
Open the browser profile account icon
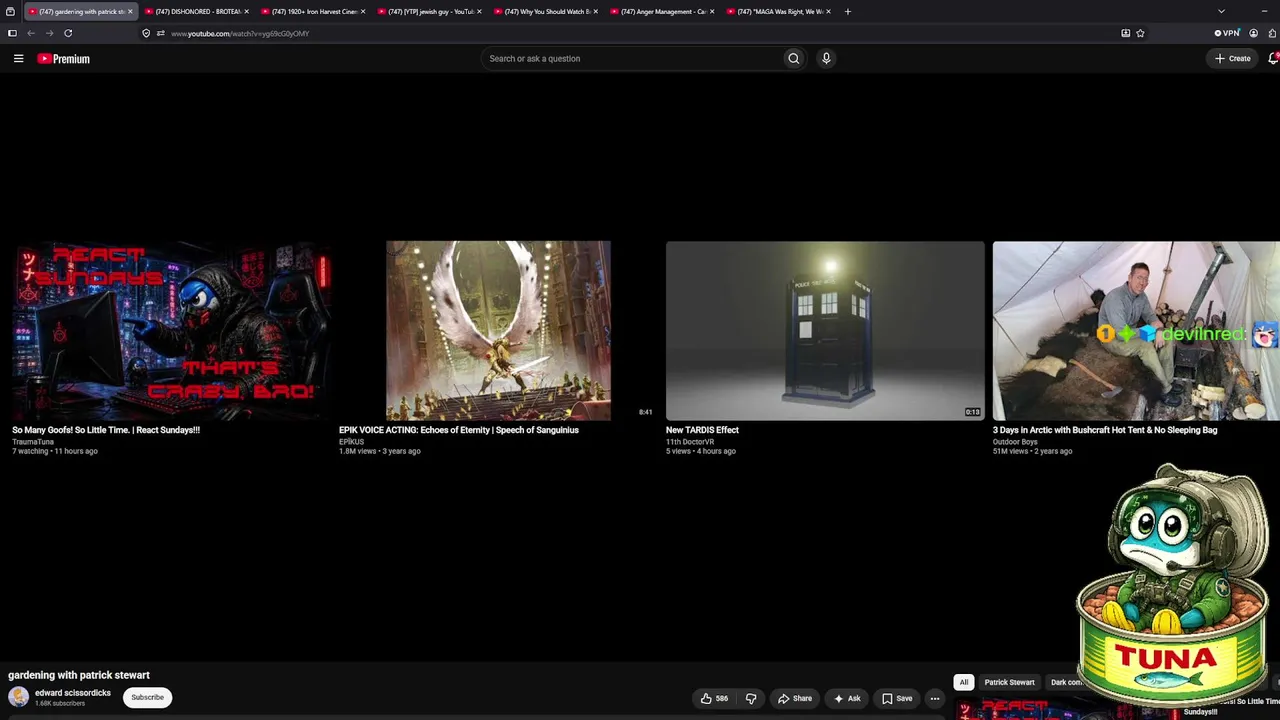1253,33
